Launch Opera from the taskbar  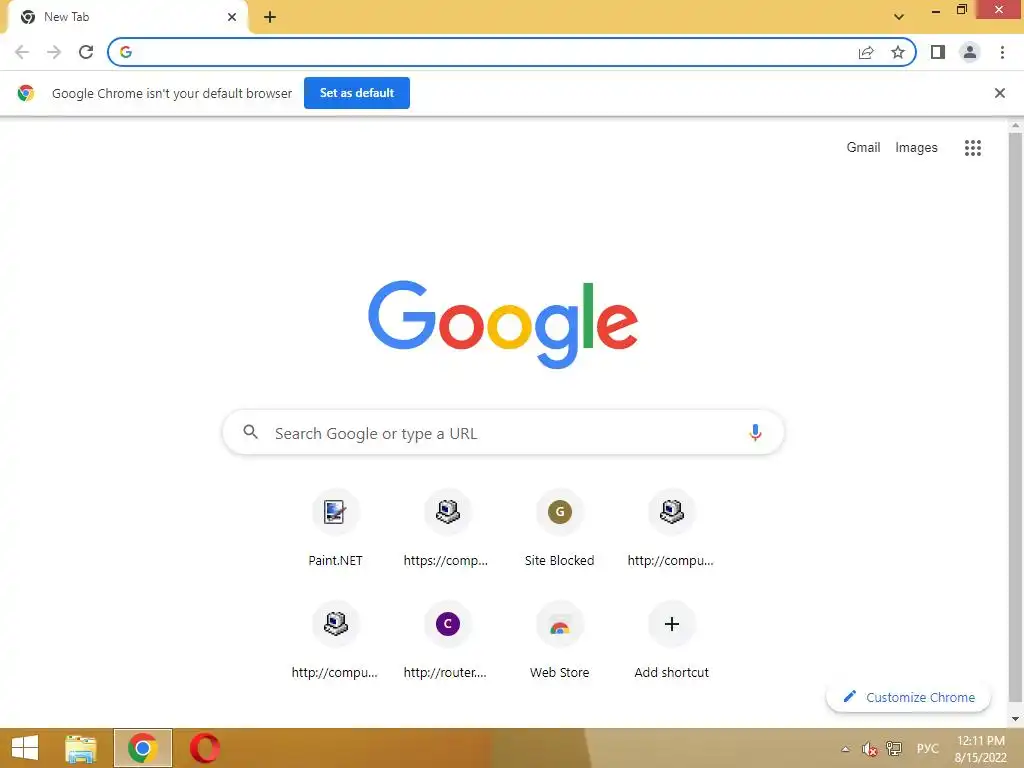[204, 748]
